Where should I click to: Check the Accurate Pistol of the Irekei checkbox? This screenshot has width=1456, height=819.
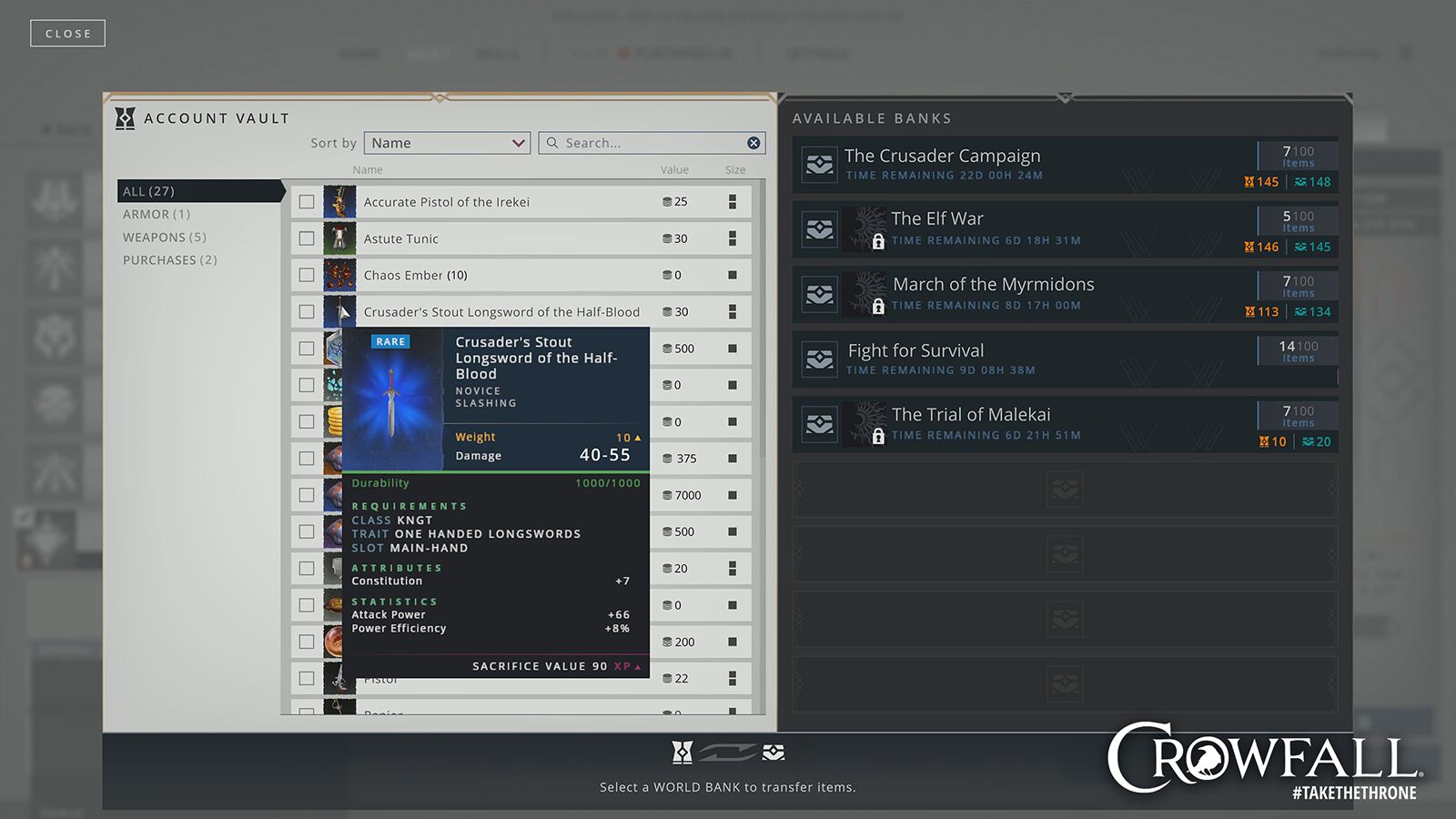[307, 202]
